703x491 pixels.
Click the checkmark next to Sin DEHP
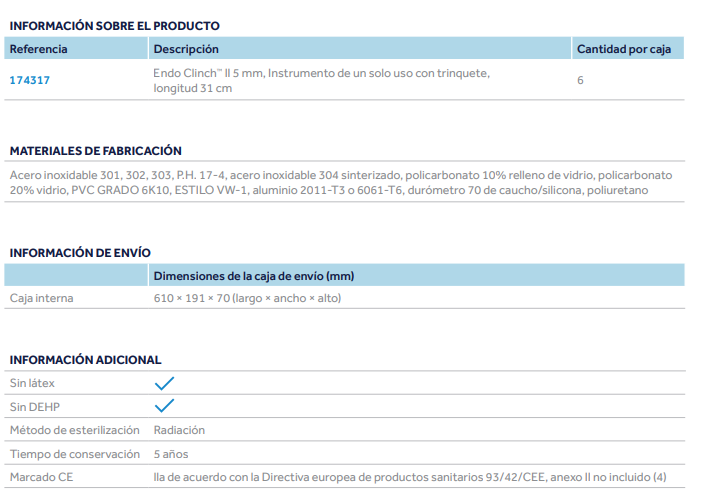click(164, 406)
